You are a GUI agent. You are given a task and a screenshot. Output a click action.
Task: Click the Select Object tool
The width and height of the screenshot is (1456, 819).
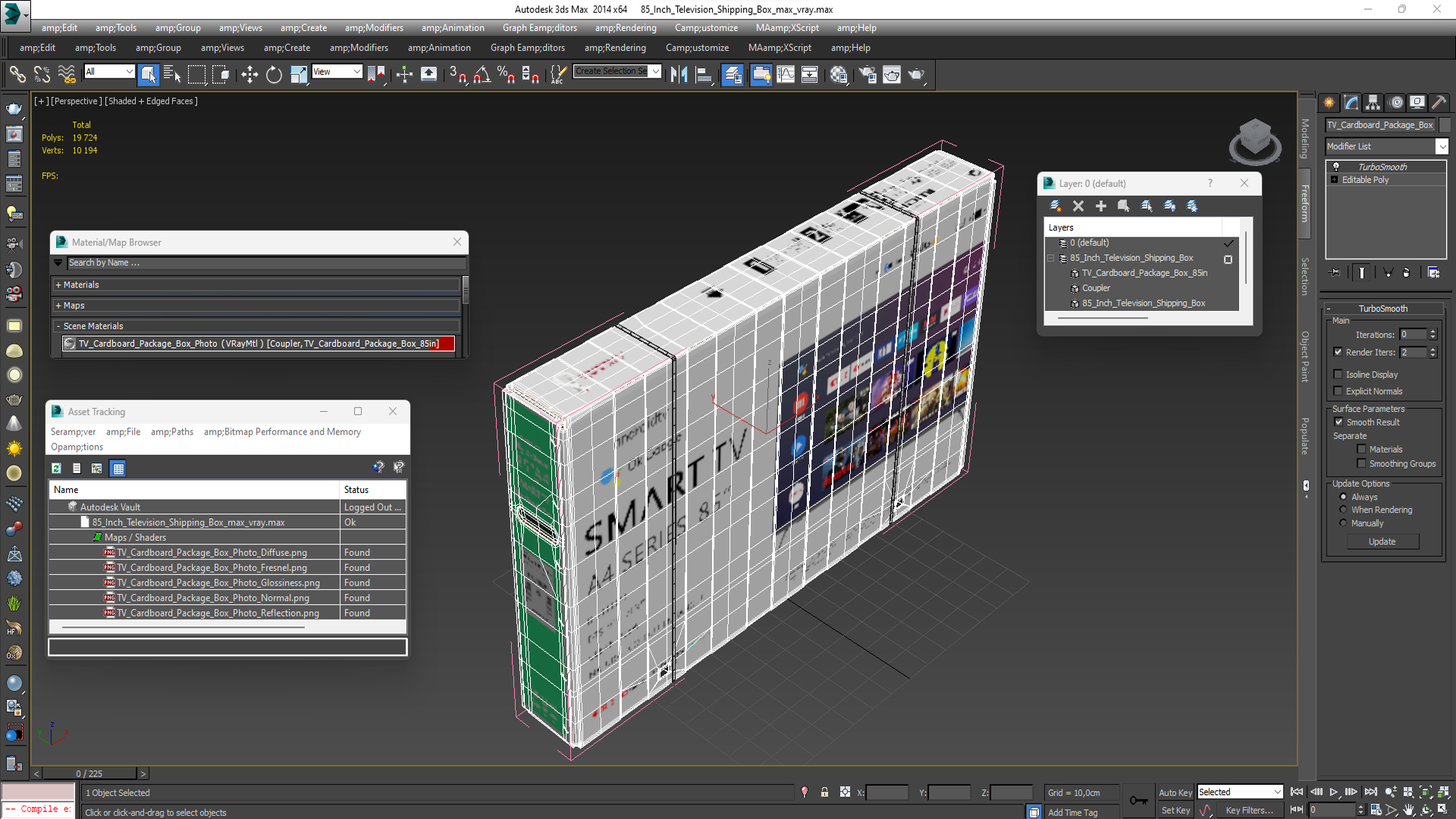149,74
